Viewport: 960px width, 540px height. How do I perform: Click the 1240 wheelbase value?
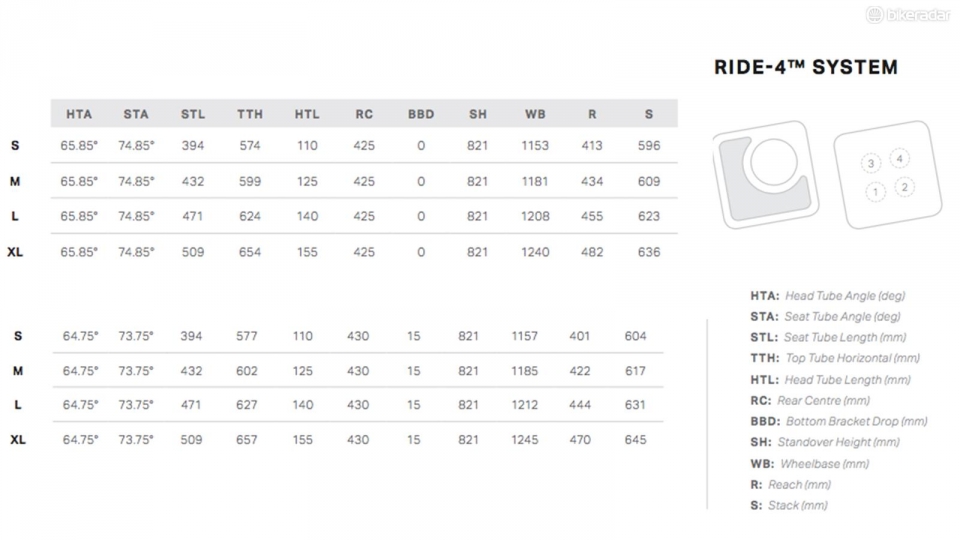[x=535, y=252]
